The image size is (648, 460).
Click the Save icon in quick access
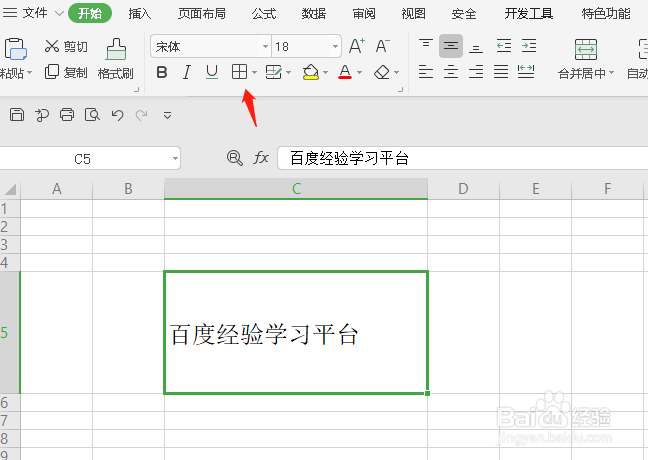(x=17, y=114)
